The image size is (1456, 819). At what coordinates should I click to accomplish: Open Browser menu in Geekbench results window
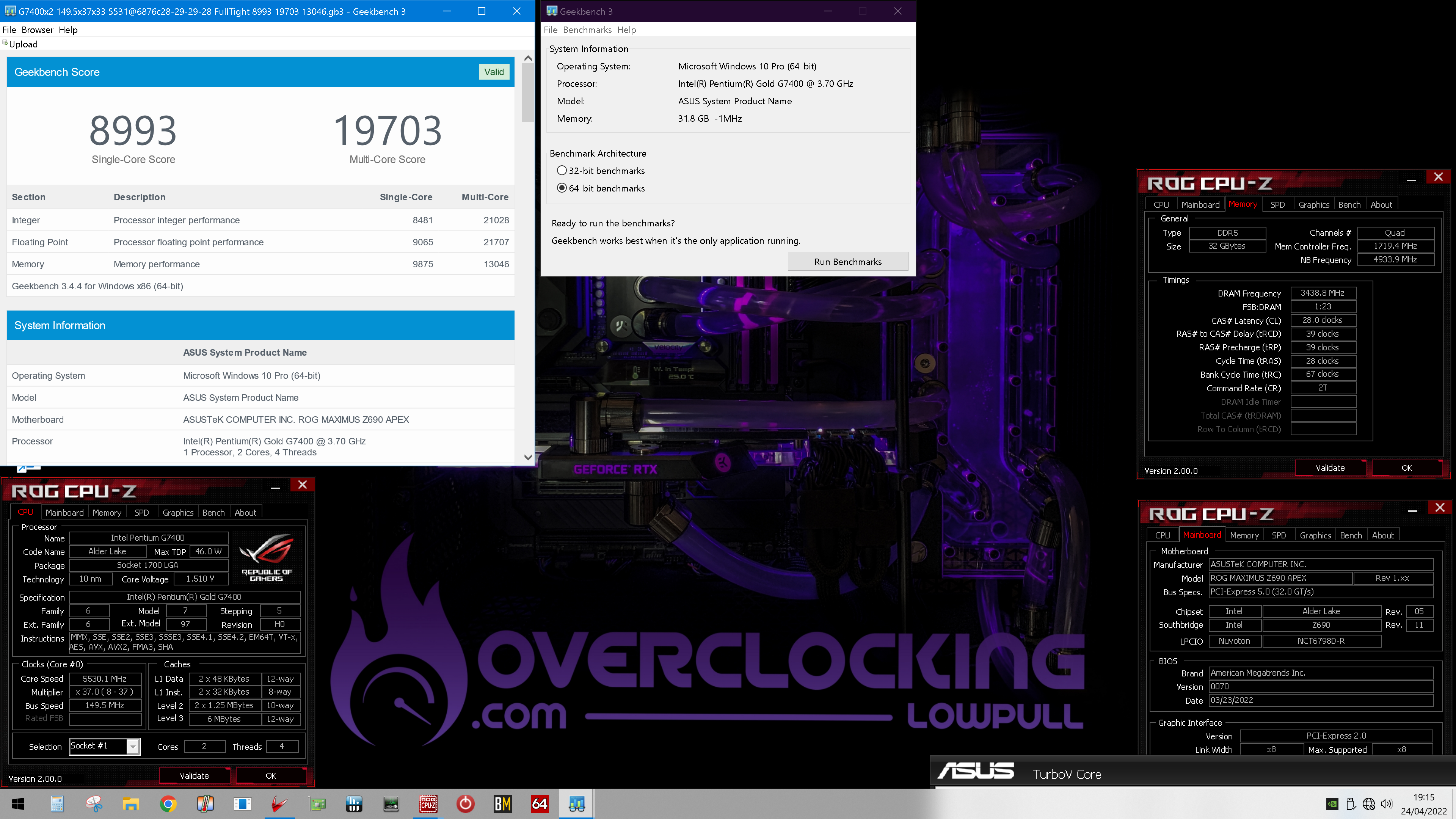(x=37, y=30)
